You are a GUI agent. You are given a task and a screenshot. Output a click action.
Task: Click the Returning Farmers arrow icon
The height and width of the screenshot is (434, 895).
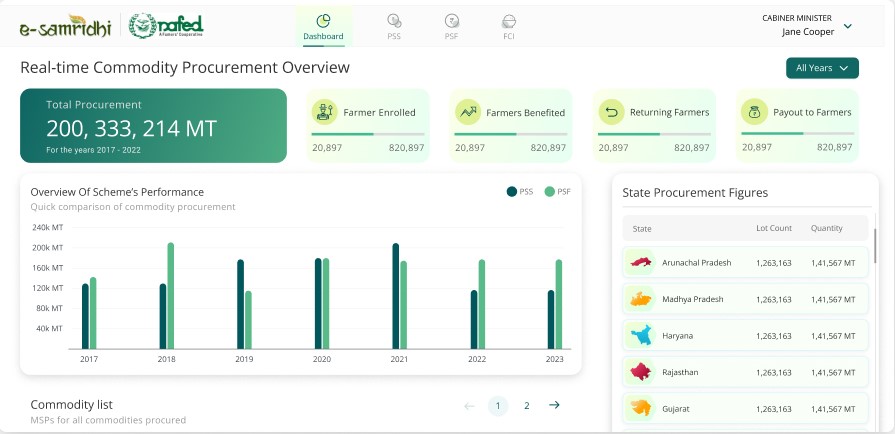click(611, 113)
